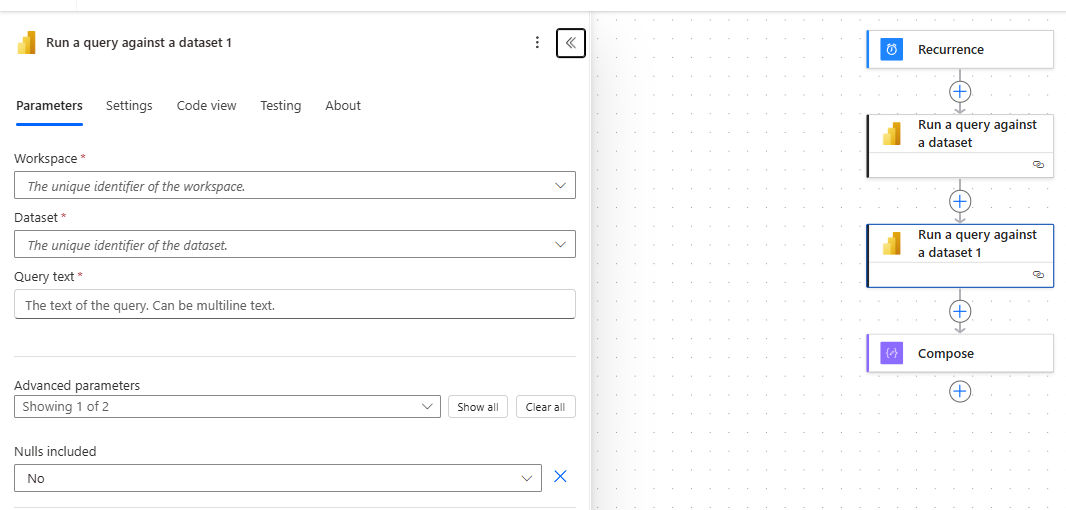Click the Power BI icon in panel header

pyautogui.click(x=27, y=43)
